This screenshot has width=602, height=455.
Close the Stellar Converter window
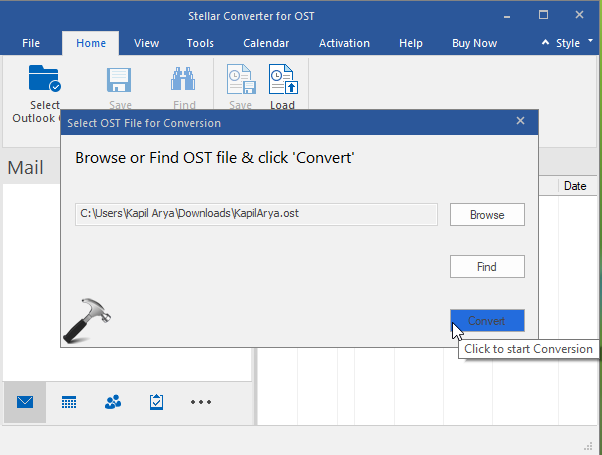pos(579,15)
